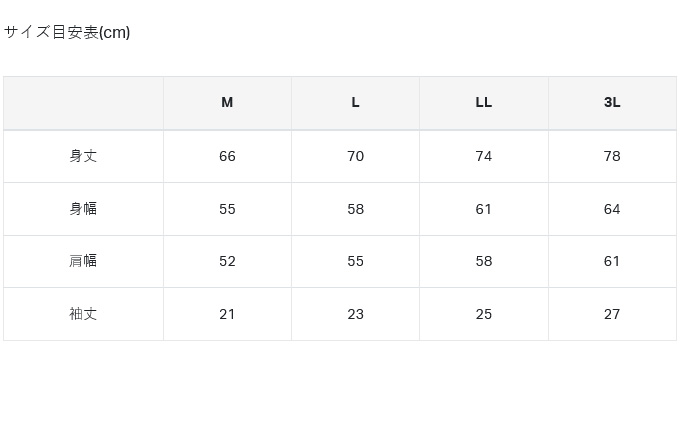Click the 身丈 value 74 for LL
The image size is (680, 431).
click(x=484, y=156)
